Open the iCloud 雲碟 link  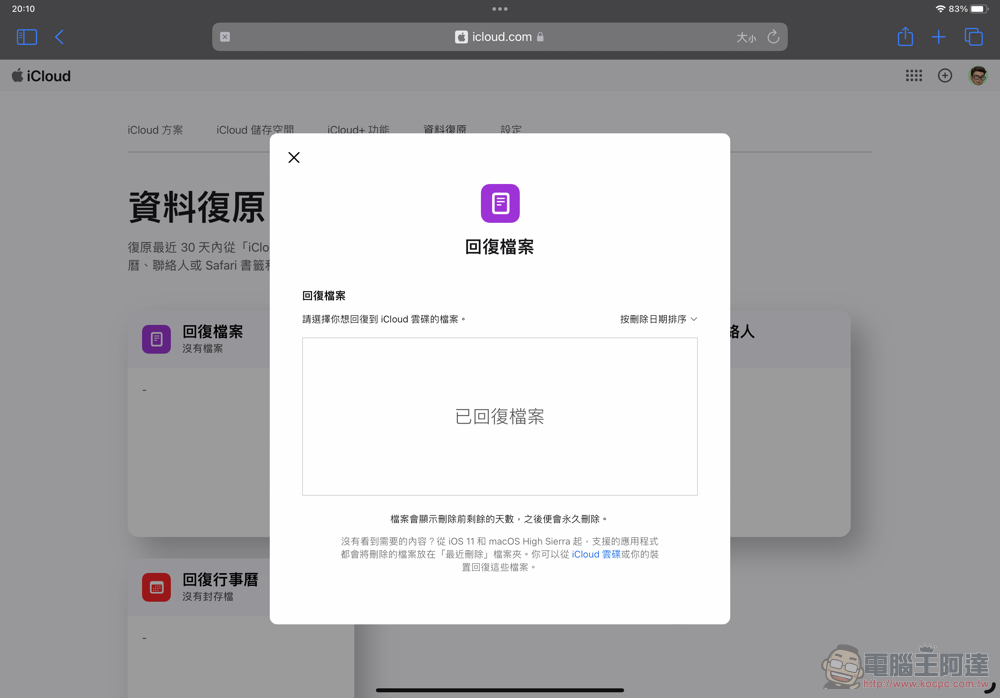(596, 554)
